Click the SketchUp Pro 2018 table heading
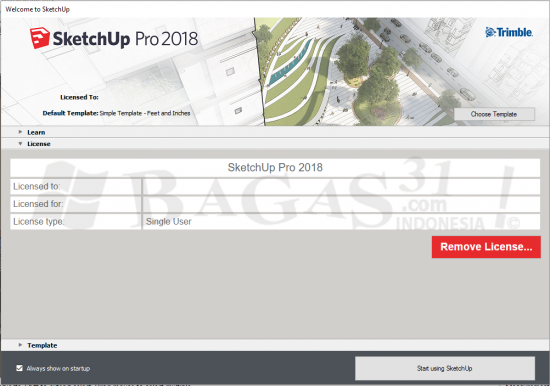Image resolution: width=550 pixels, height=386 pixels. [275, 168]
